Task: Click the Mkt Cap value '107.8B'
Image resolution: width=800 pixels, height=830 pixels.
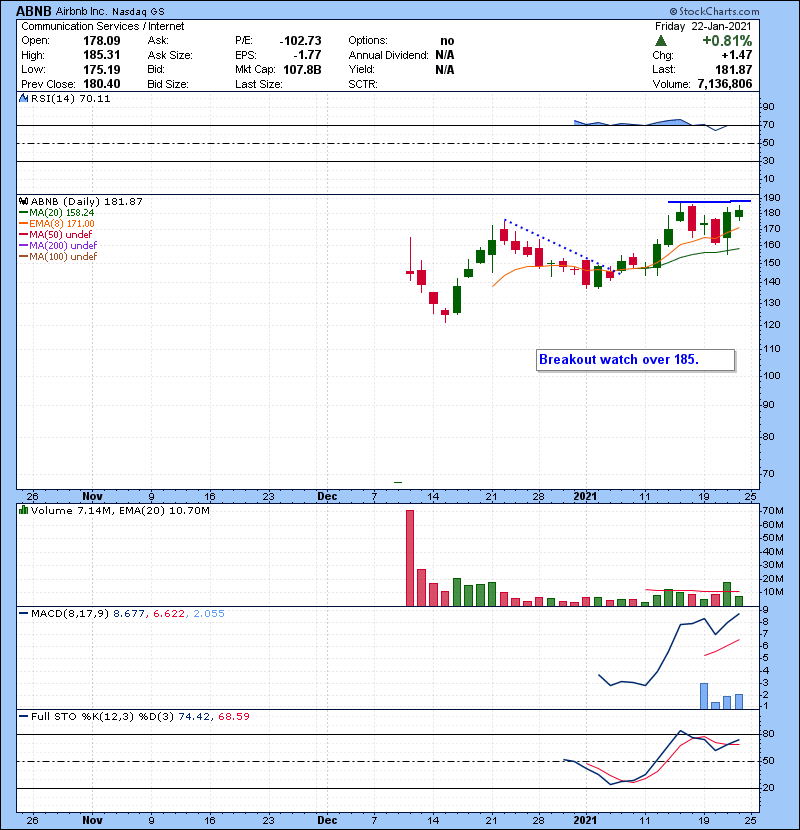Action: click(302, 69)
